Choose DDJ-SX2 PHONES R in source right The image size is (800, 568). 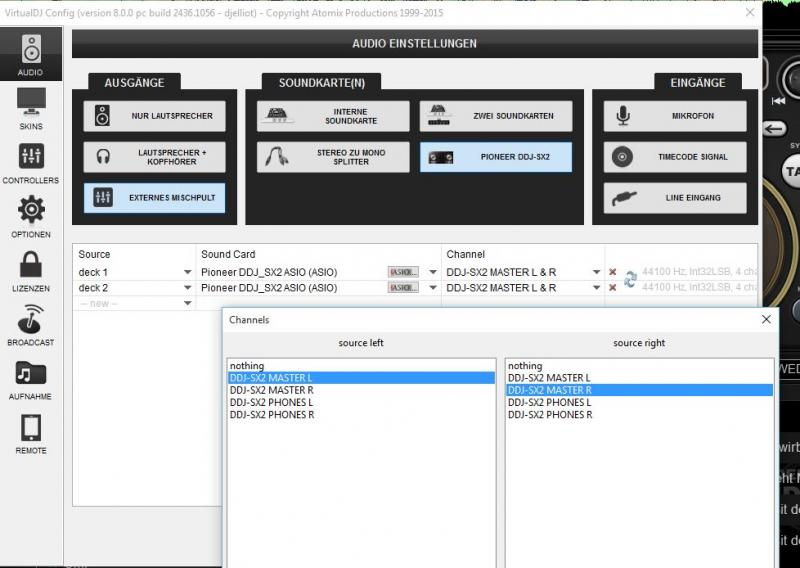pos(549,414)
